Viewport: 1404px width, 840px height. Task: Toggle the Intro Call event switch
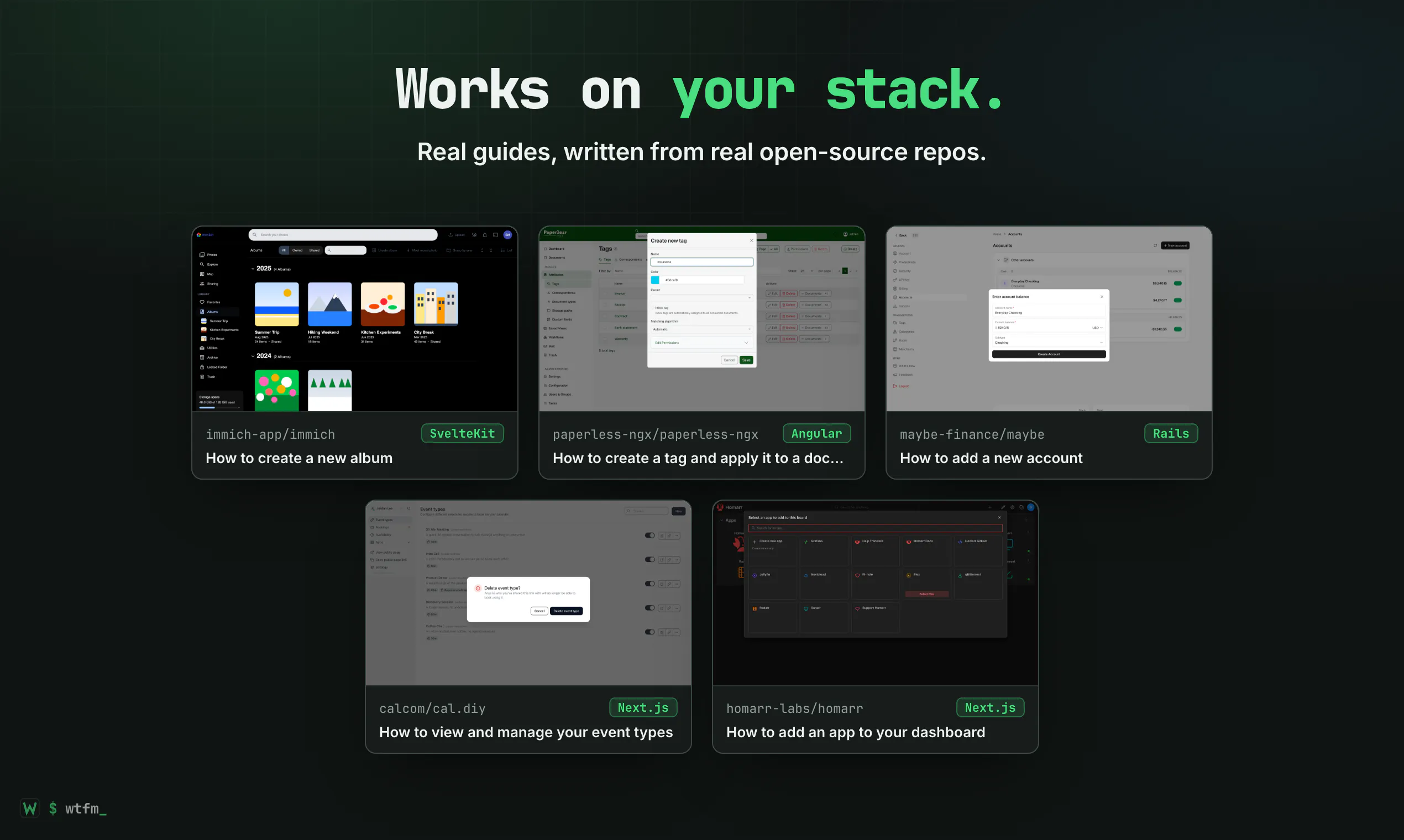point(650,559)
